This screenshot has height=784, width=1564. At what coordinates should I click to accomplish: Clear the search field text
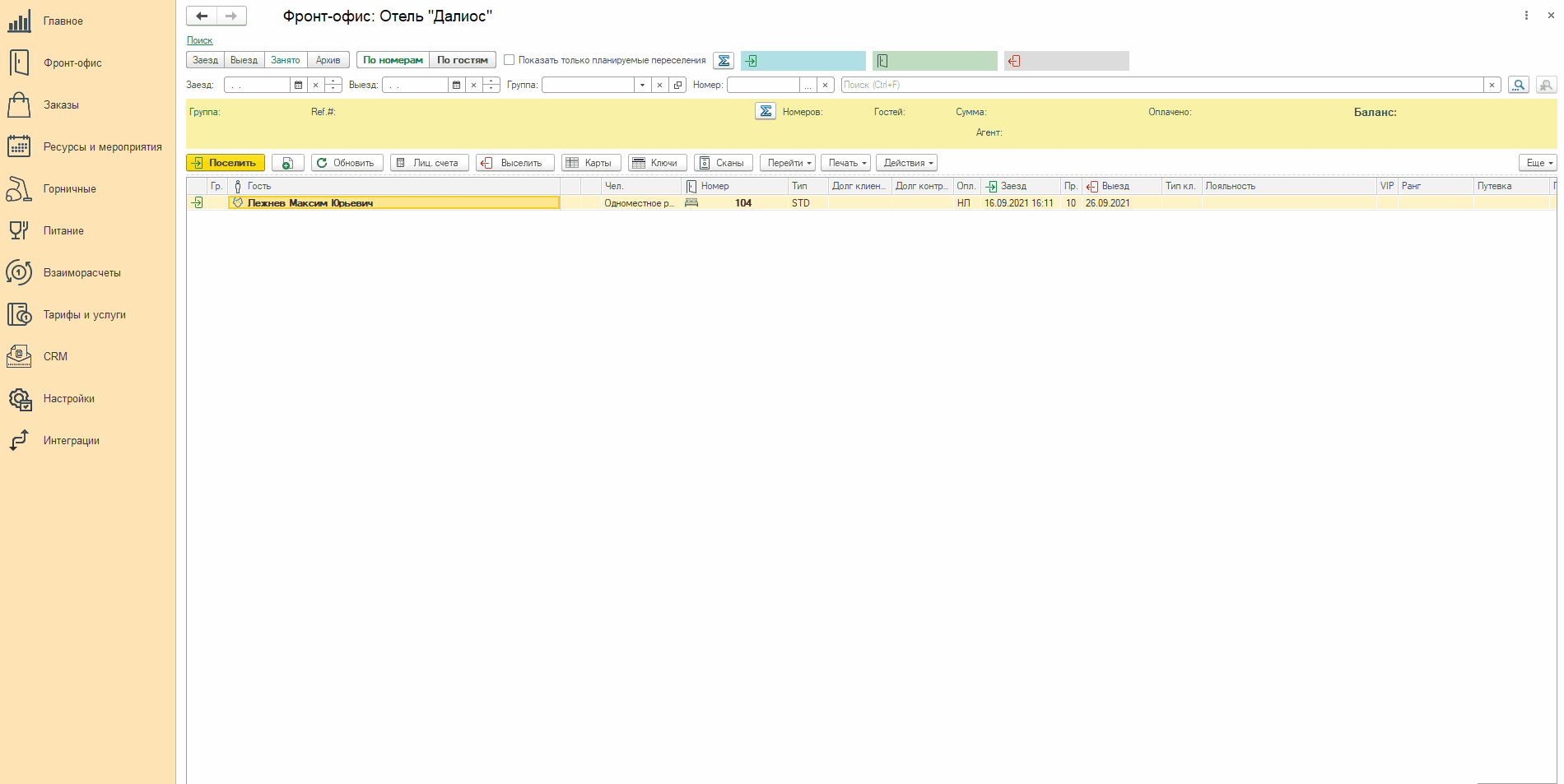1492,85
